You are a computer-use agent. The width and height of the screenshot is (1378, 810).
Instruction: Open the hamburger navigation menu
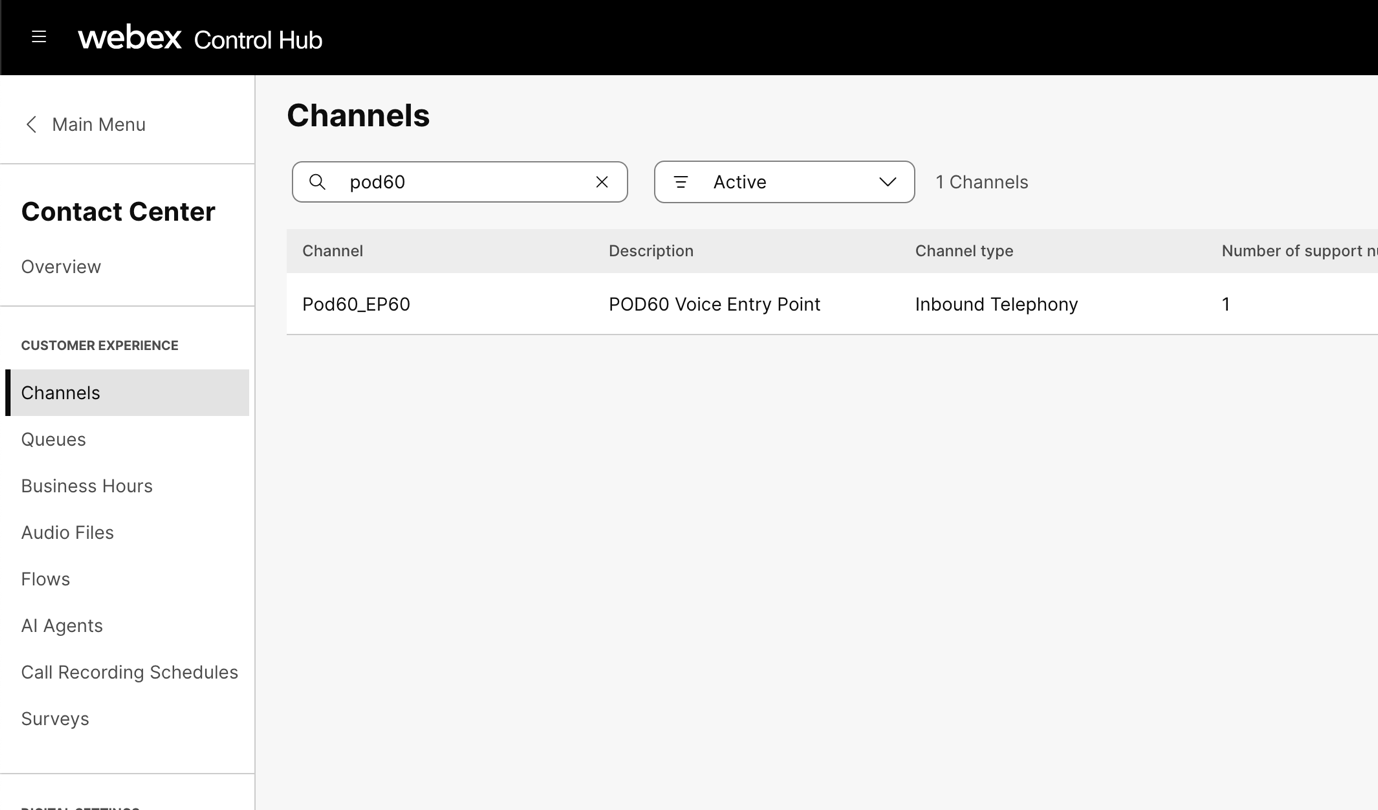[39, 37]
